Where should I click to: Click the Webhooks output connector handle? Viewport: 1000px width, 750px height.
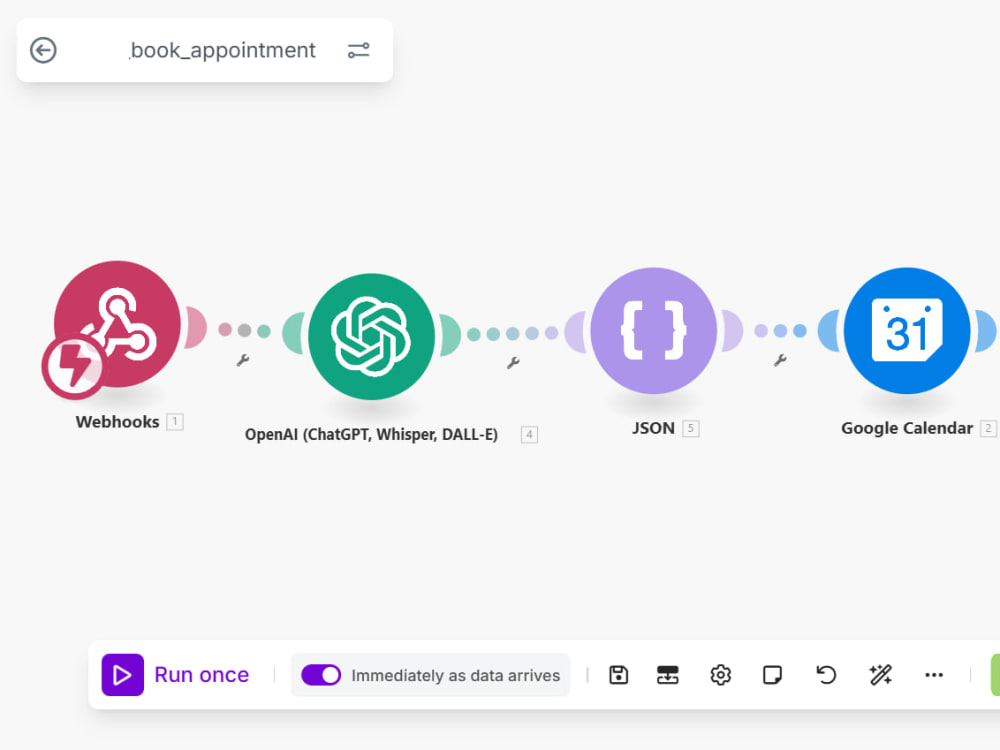(x=196, y=327)
